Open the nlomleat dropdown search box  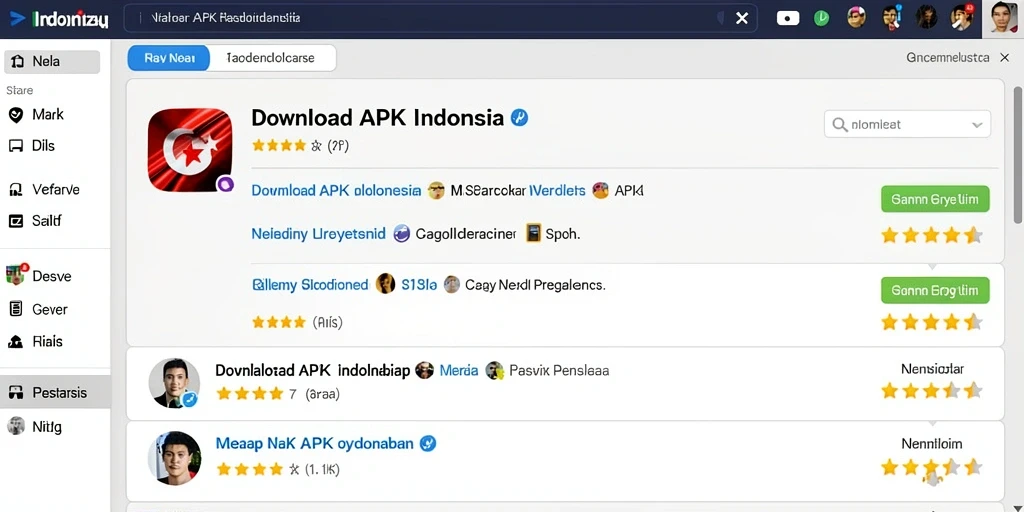(x=907, y=124)
